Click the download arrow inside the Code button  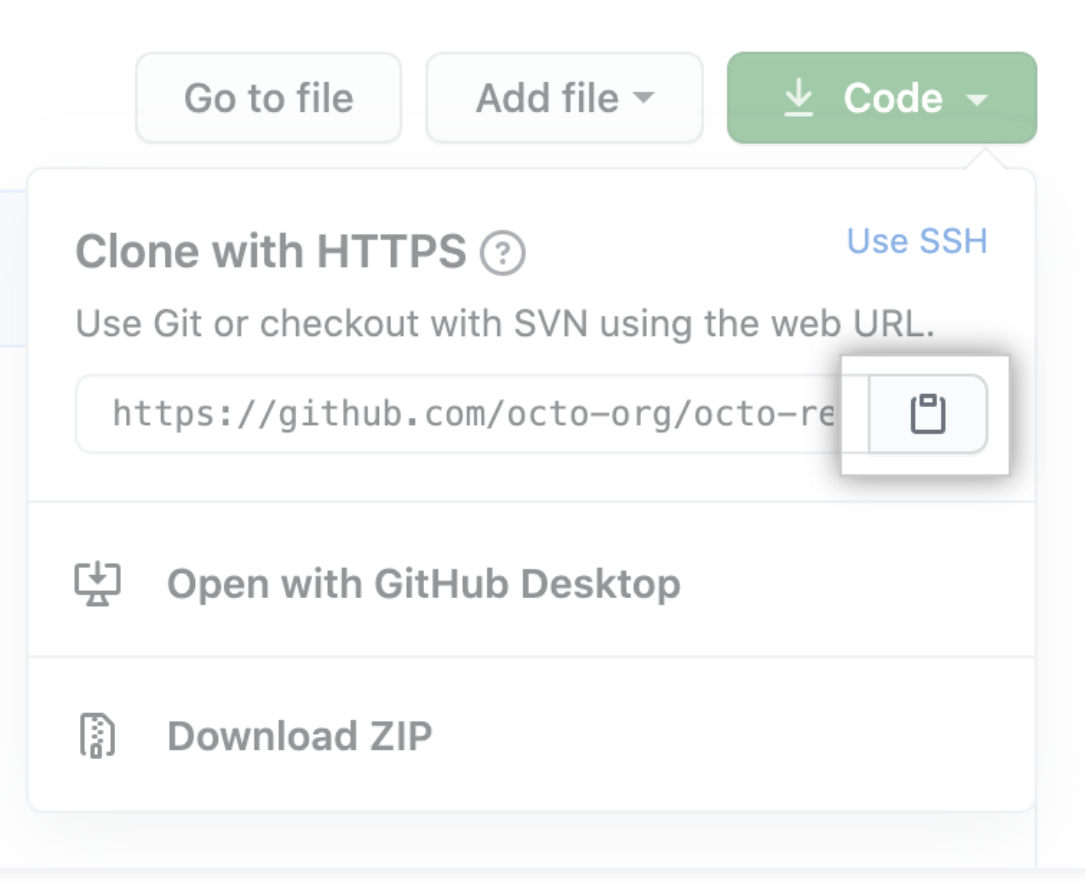pos(800,97)
